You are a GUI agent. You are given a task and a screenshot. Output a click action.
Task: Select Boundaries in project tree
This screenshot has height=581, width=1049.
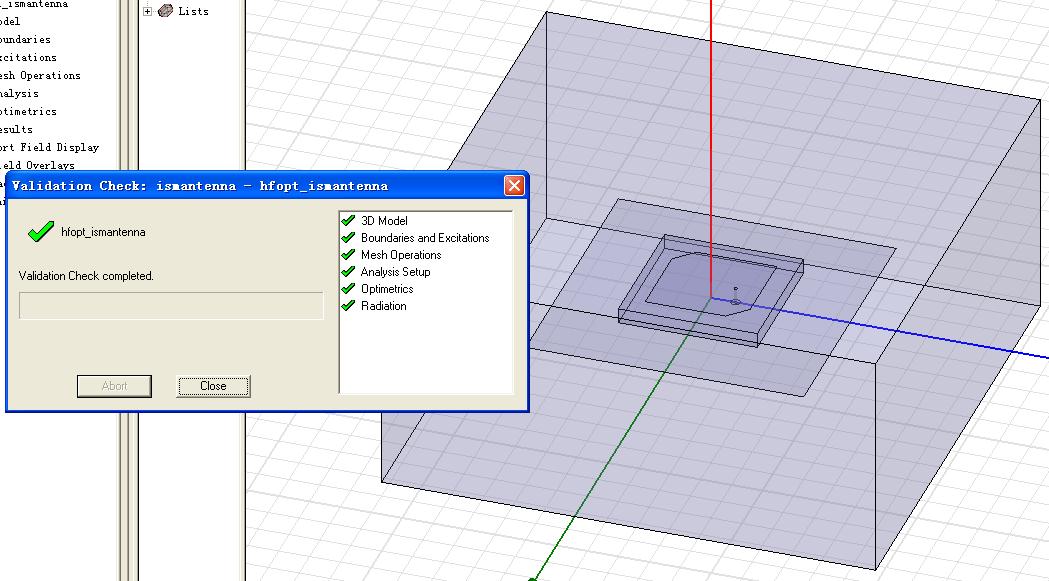tap(25, 39)
